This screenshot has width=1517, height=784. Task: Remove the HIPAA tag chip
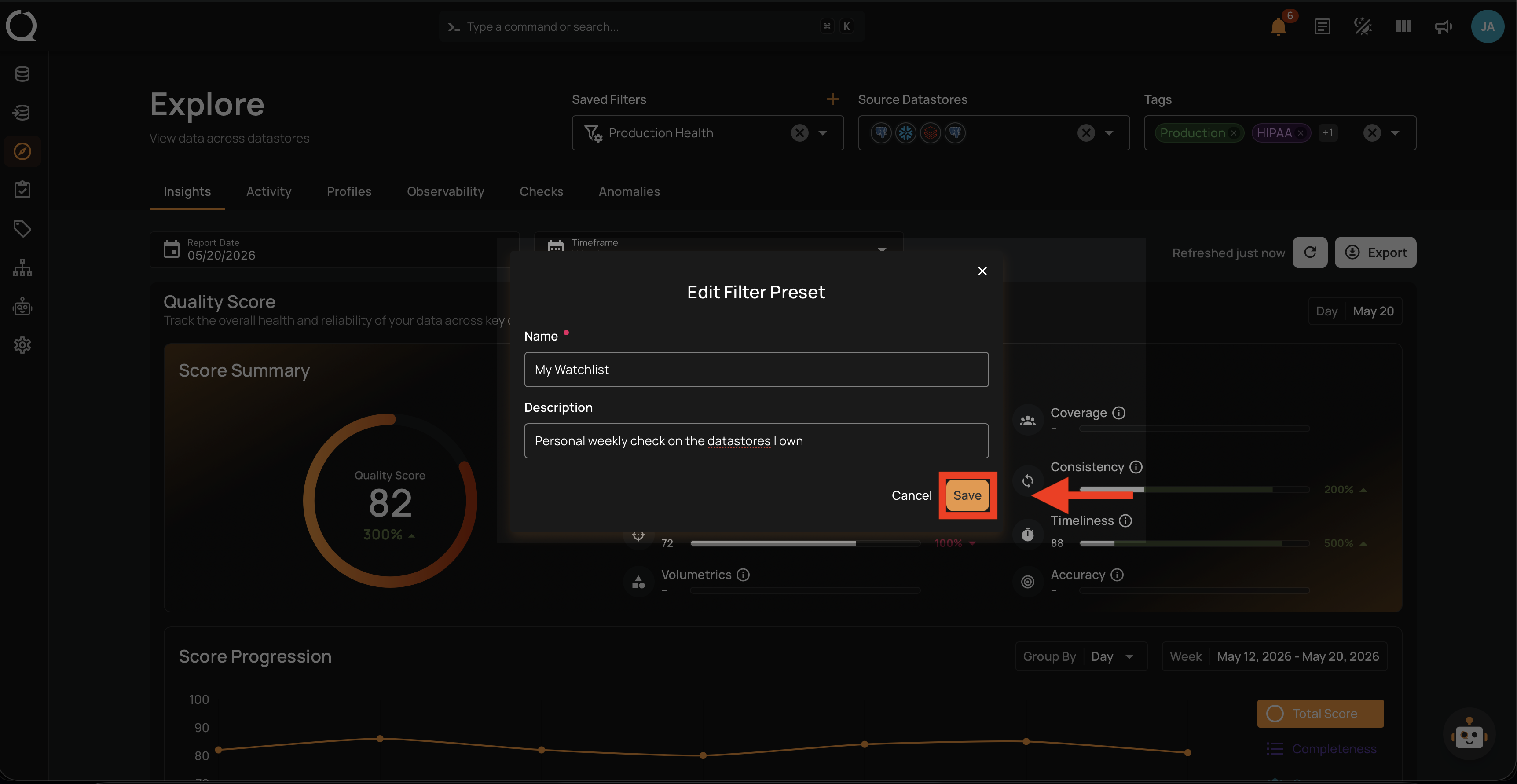1301,133
